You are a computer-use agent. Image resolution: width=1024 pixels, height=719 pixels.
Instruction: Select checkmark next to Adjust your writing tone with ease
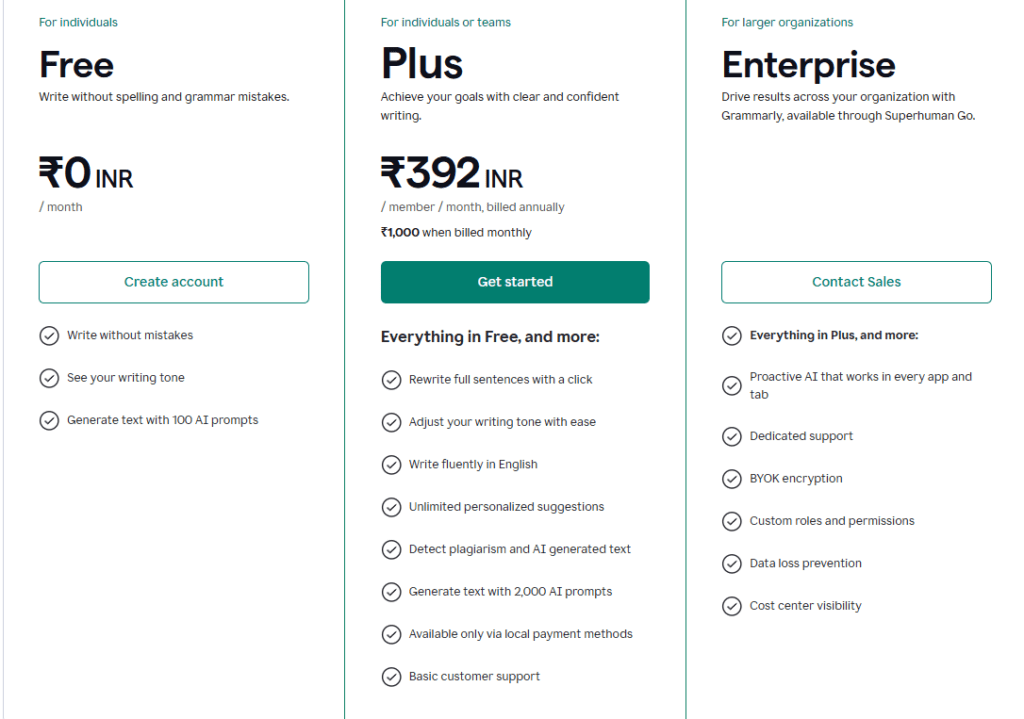point(392,422)
